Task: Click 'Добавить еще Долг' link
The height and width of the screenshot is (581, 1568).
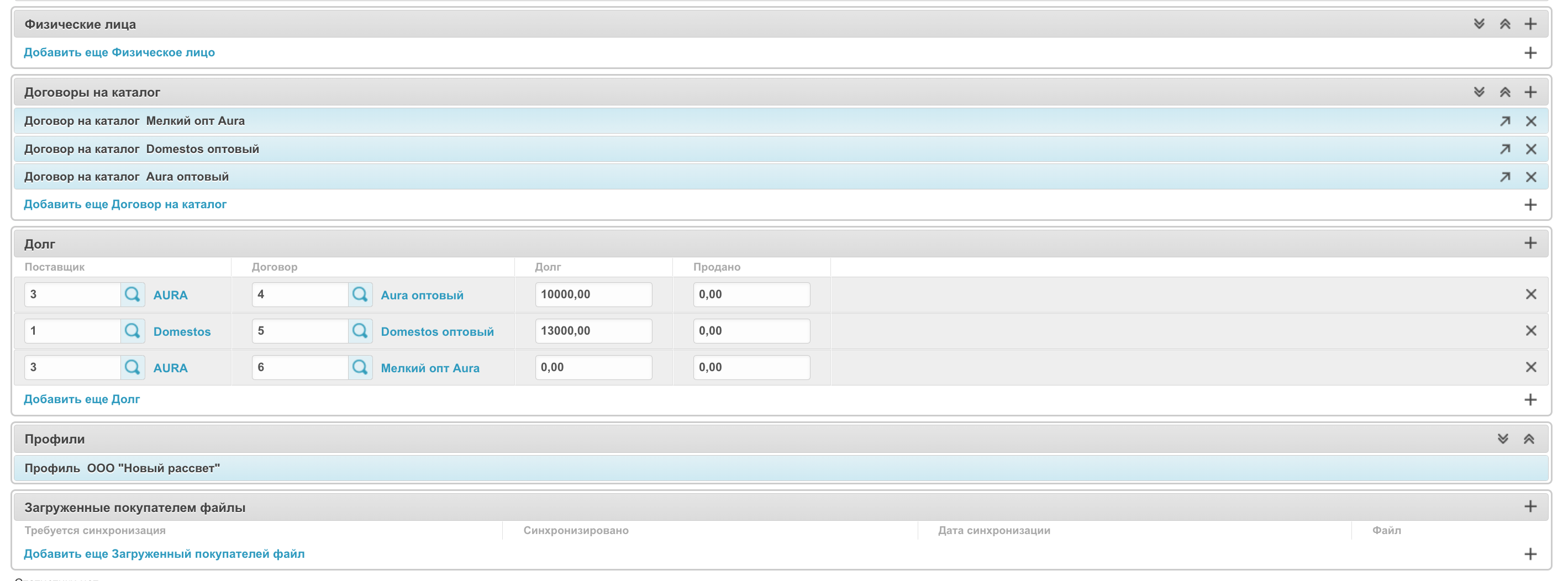Action: 82,400
